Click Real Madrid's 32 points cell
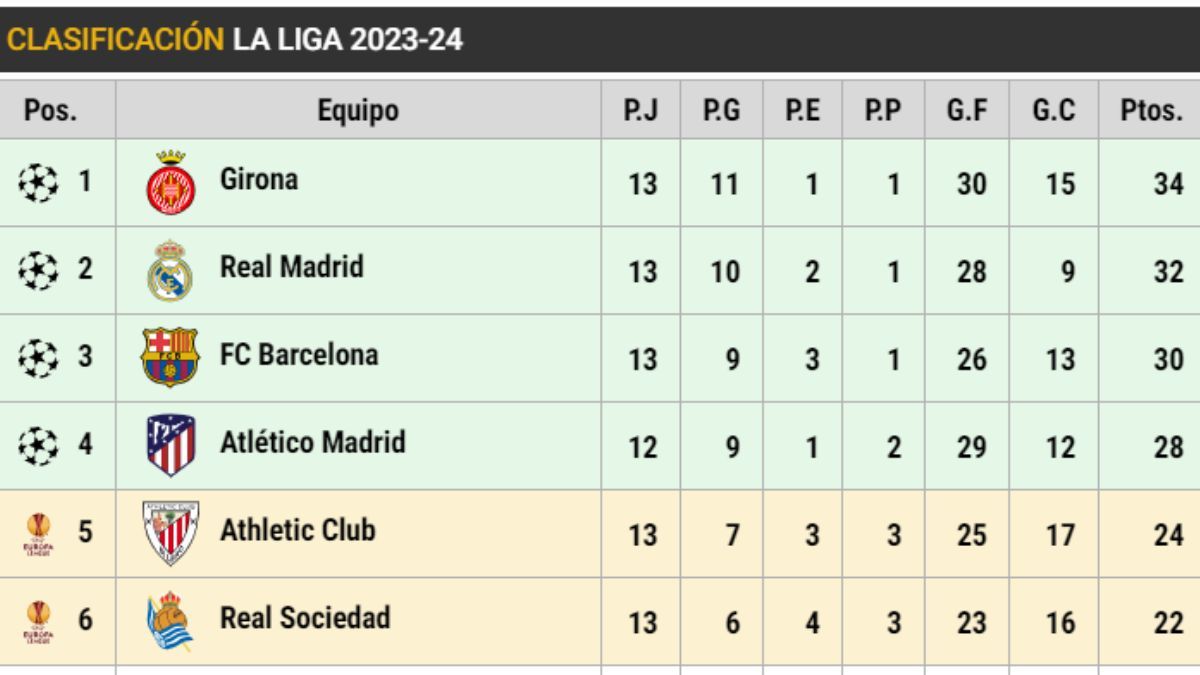Screen dimensions: 1200x675 click(x=1167, y=271)
